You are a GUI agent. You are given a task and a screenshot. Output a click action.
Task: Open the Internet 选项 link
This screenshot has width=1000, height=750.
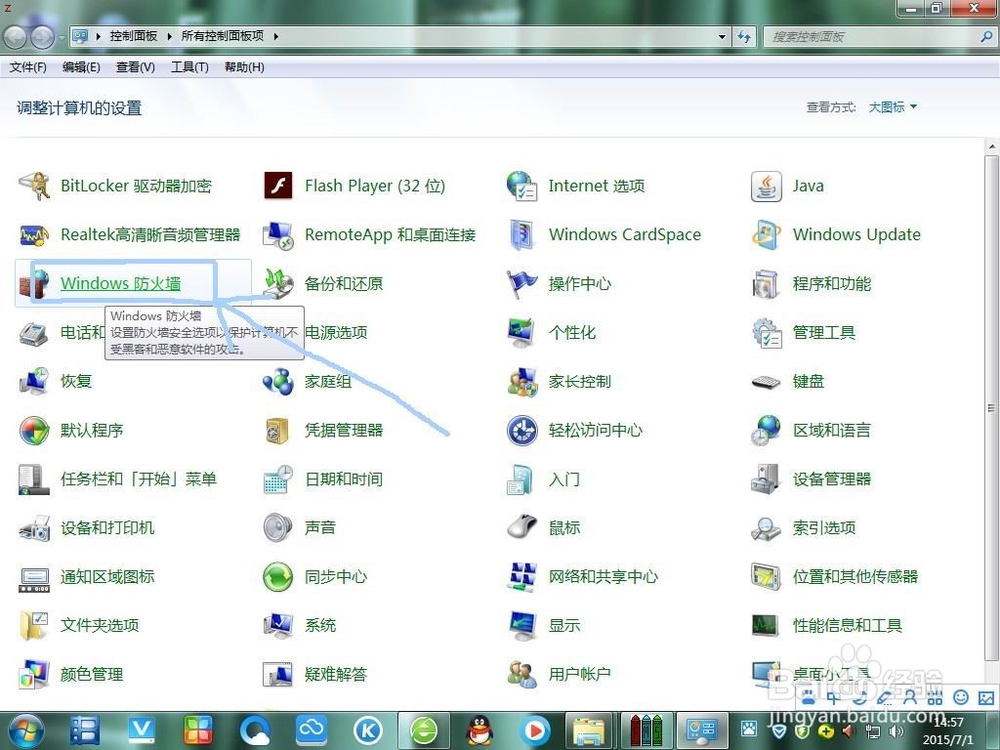tap(595, 186)
